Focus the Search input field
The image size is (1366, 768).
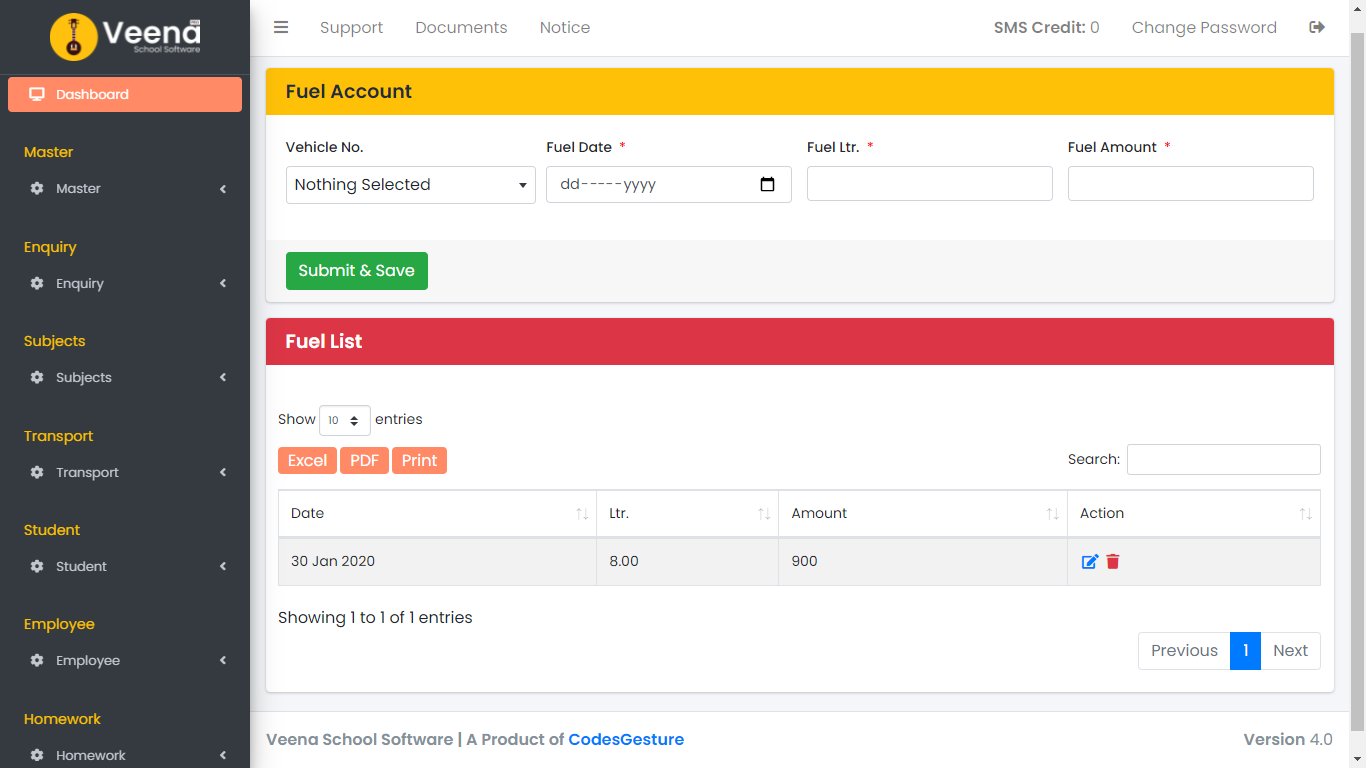coord(1224,460)
